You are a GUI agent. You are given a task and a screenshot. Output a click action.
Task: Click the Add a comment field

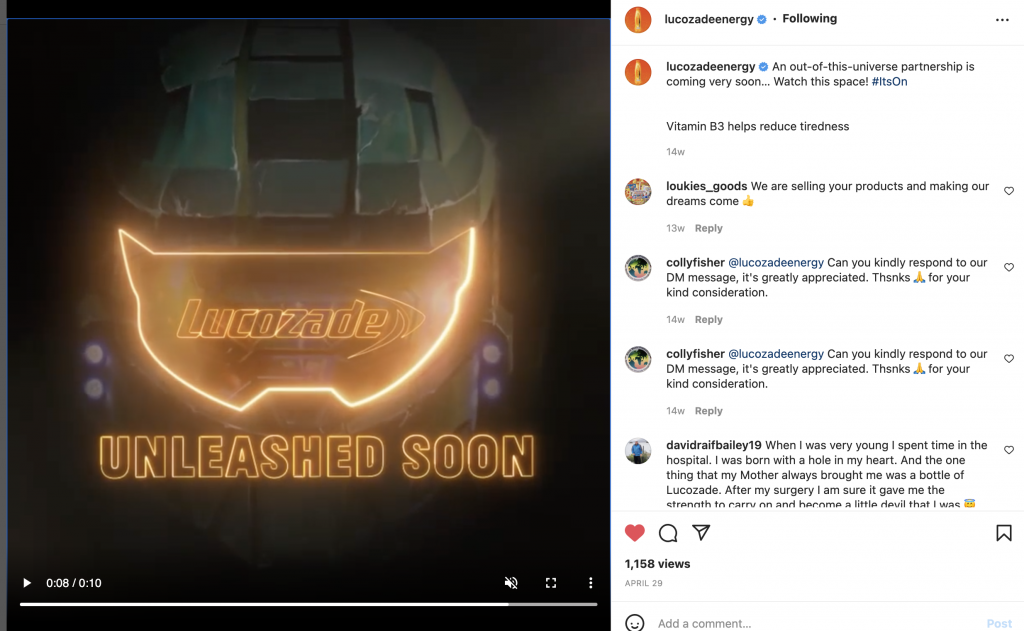(x=816, y=623)
